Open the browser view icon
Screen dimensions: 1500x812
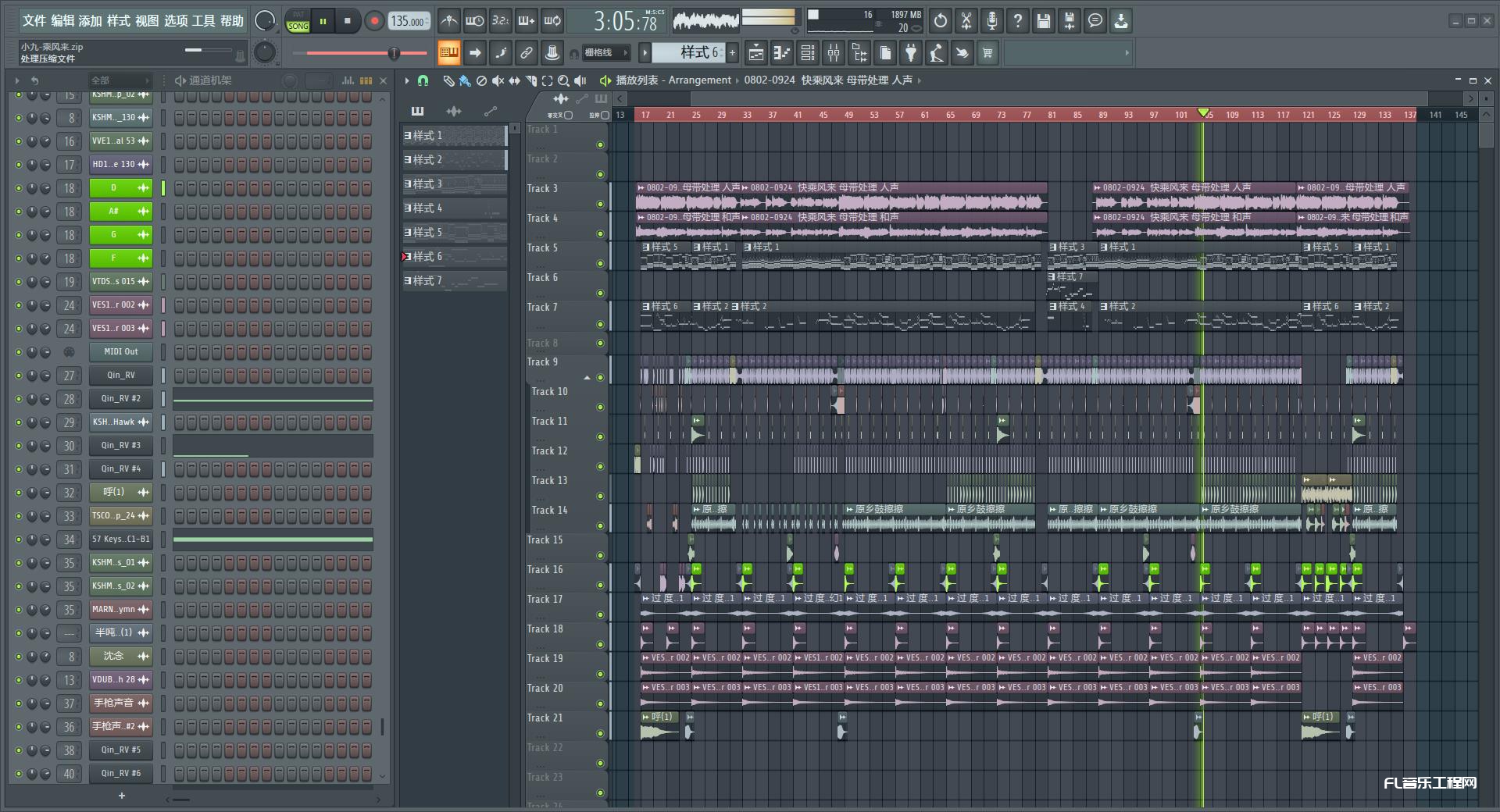coord(859,53)
